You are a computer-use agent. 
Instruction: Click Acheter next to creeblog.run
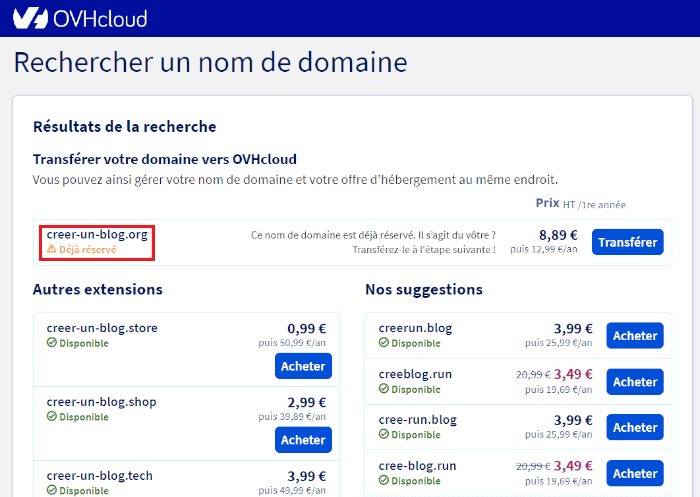click(634, 382)
